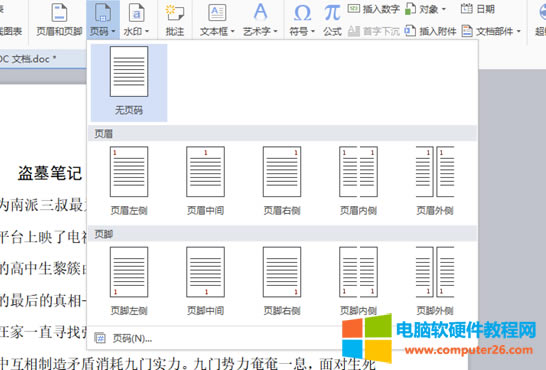This screenshot has width=546, height=370.
Task: Open the WordArt (艺术字) tool
Action: (x=260, y=13)
